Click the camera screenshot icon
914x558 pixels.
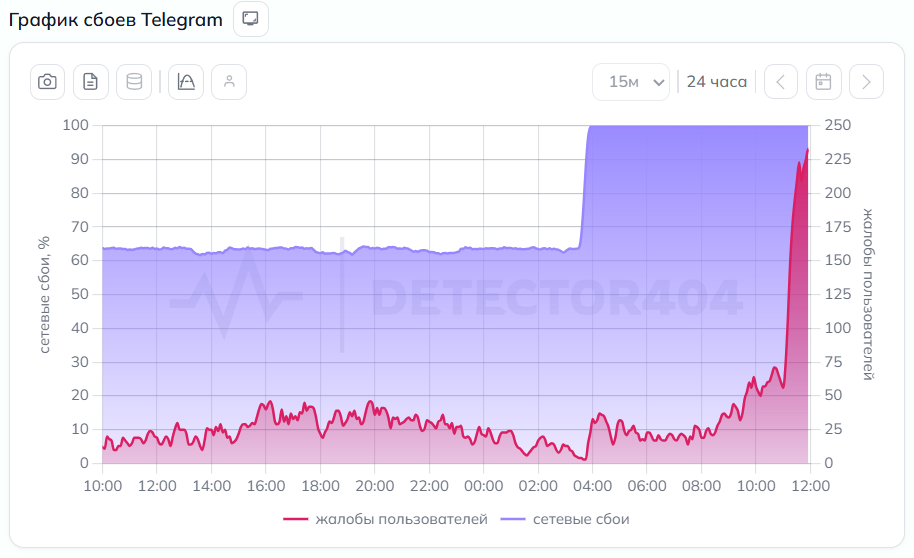click(47, 82)
